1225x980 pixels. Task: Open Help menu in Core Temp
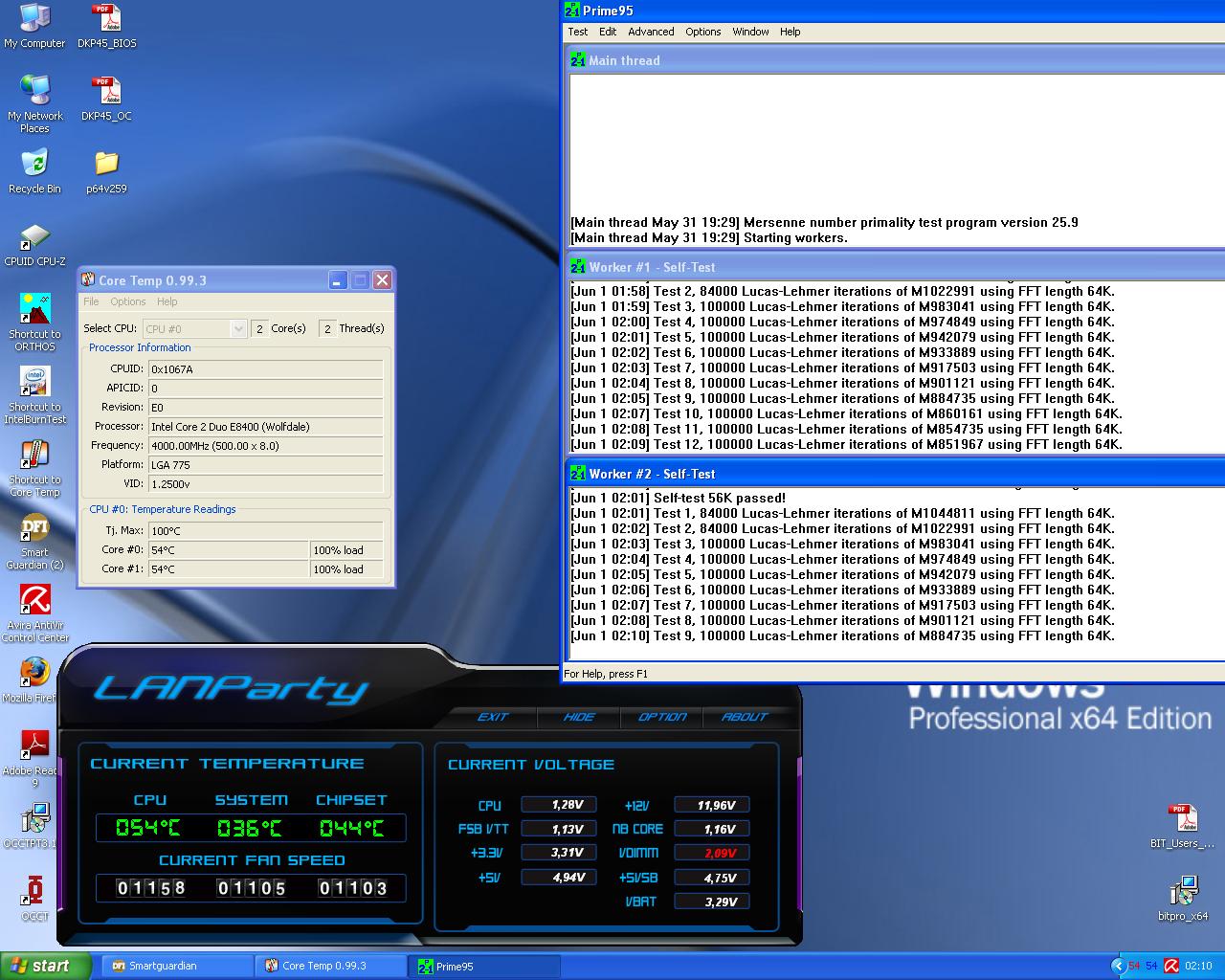pyautogui.click(x=167, y=301)
